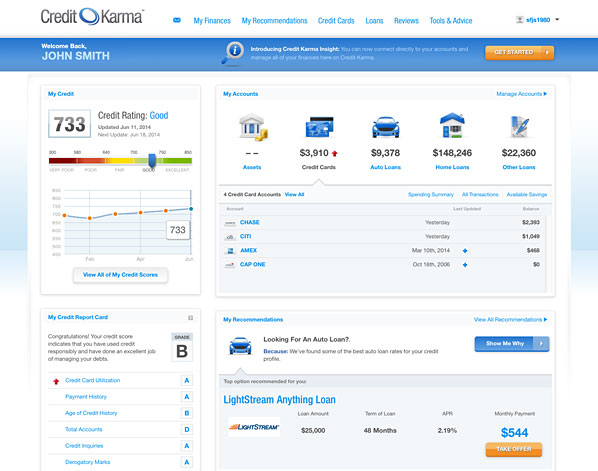Select the Credit Cards icon
Screen dimensions: 598x471
coord(319,127)
